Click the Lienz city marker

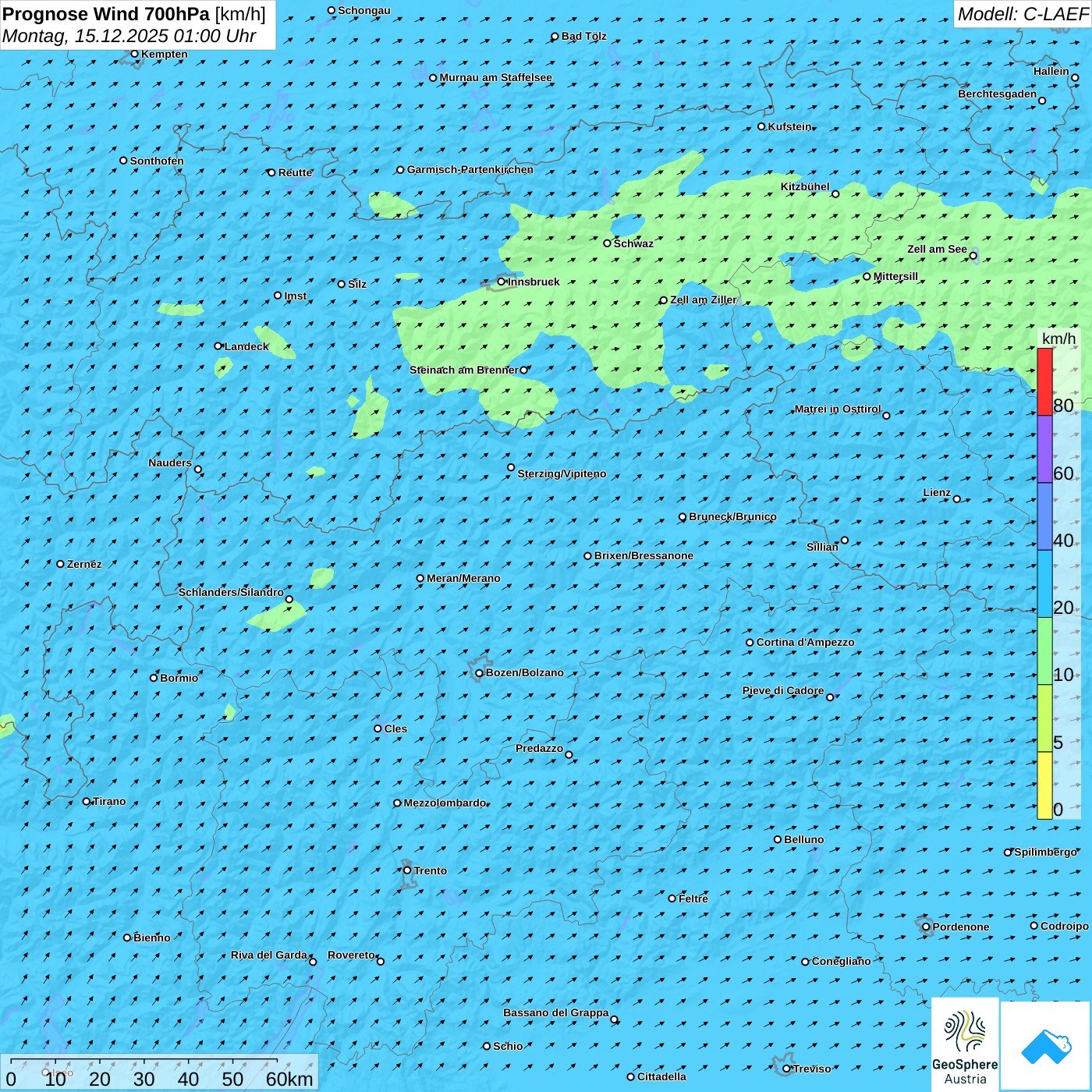tap(957, 499)
